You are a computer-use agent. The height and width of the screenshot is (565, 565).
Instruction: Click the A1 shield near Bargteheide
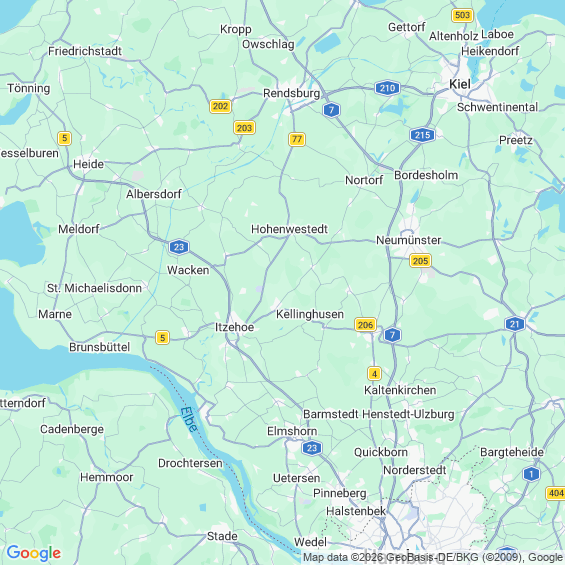[x=531, y=473]
